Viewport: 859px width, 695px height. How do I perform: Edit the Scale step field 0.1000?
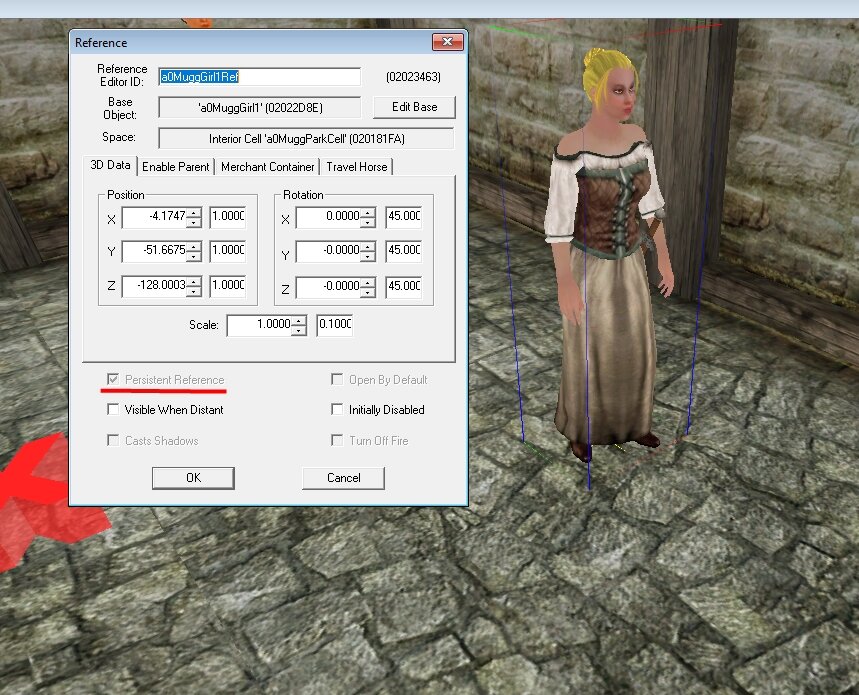point(335,324)
